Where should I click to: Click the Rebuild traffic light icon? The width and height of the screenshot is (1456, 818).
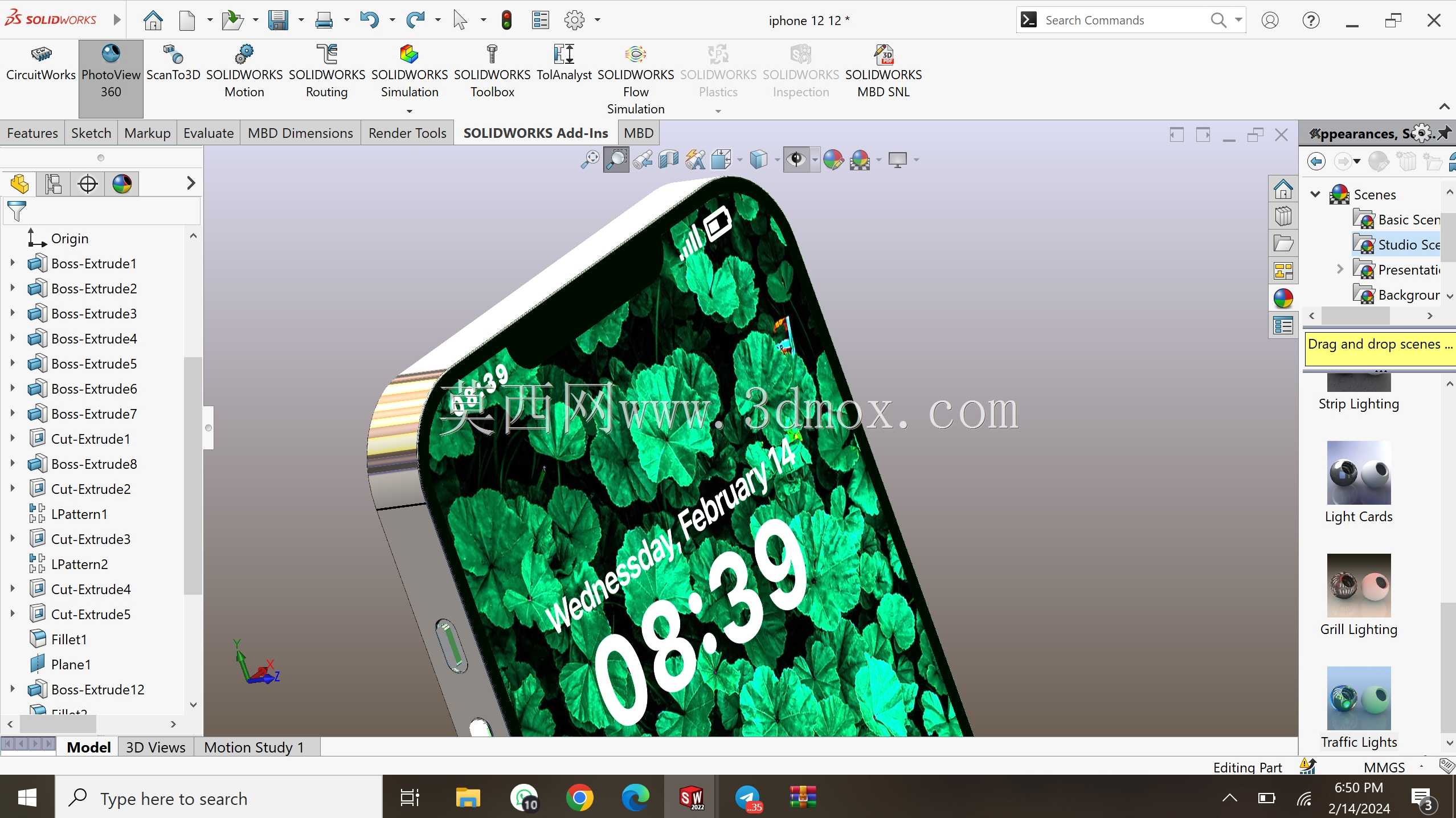pyautogui.click(x=506, y=21)
